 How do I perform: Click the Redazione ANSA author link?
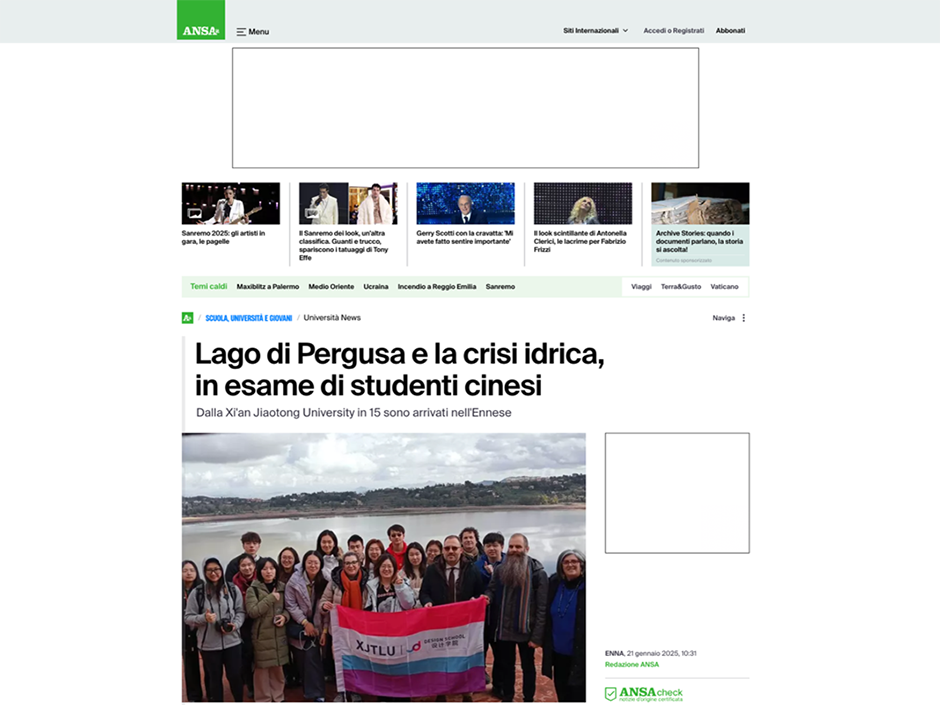[x=632, y=664]
